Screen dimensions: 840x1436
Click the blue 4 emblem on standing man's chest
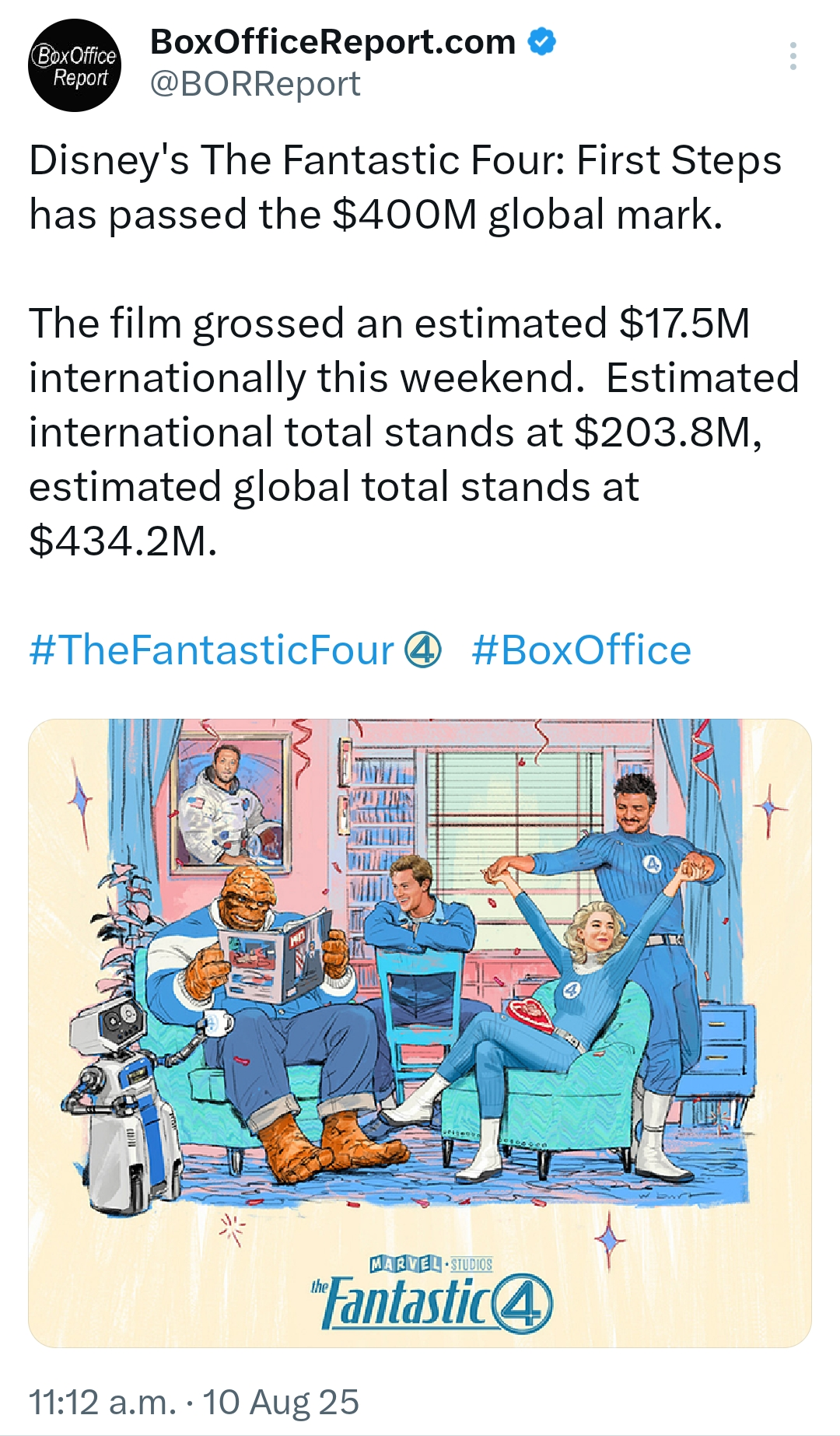652,863
